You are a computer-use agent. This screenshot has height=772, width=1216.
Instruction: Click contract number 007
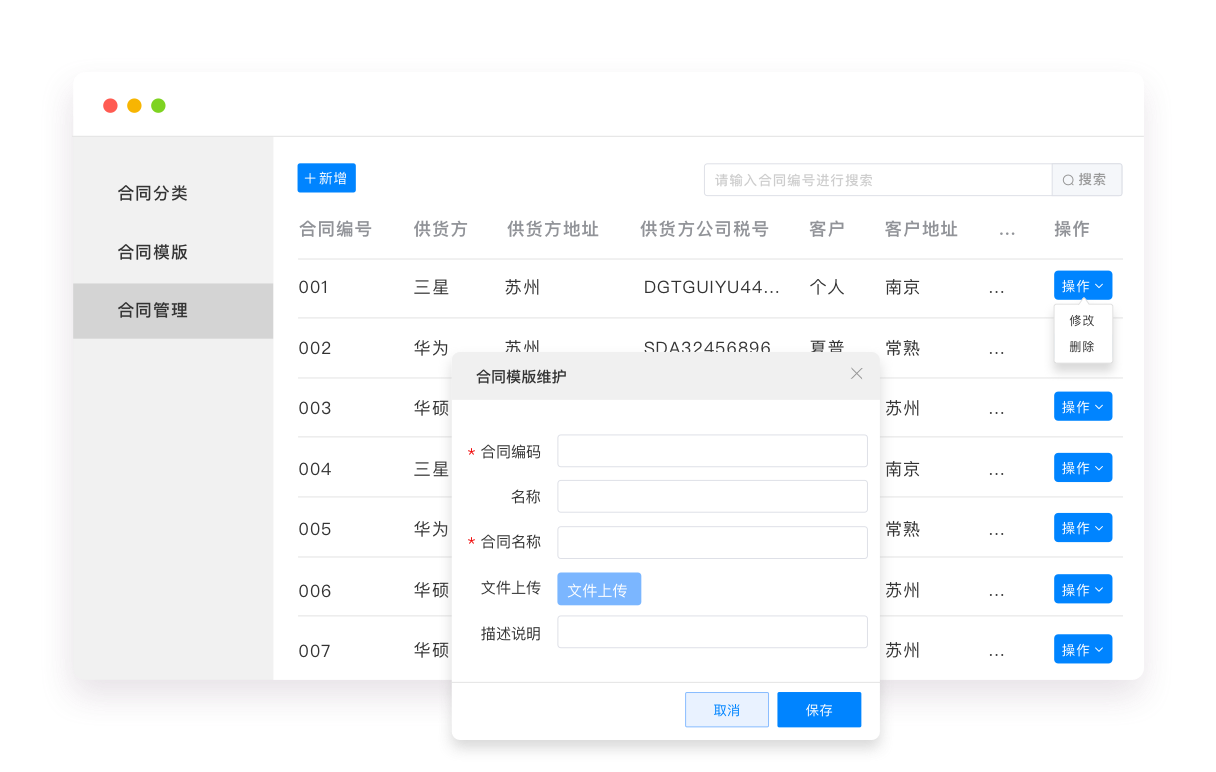[315, 651]
